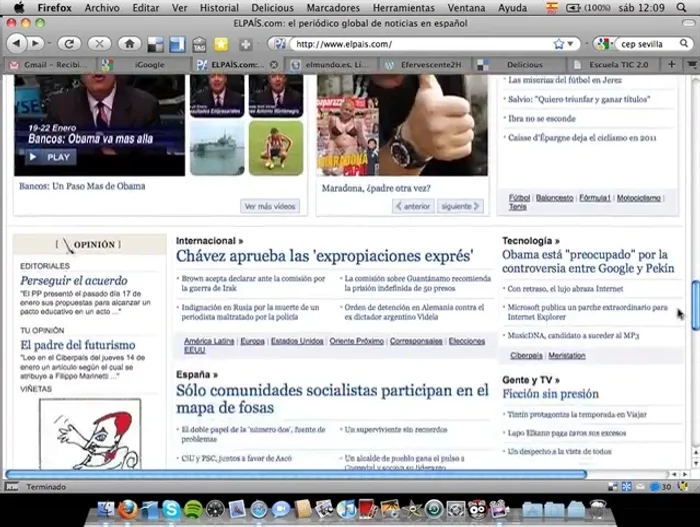Go forward with the forward arrow button

click(34, 43)
